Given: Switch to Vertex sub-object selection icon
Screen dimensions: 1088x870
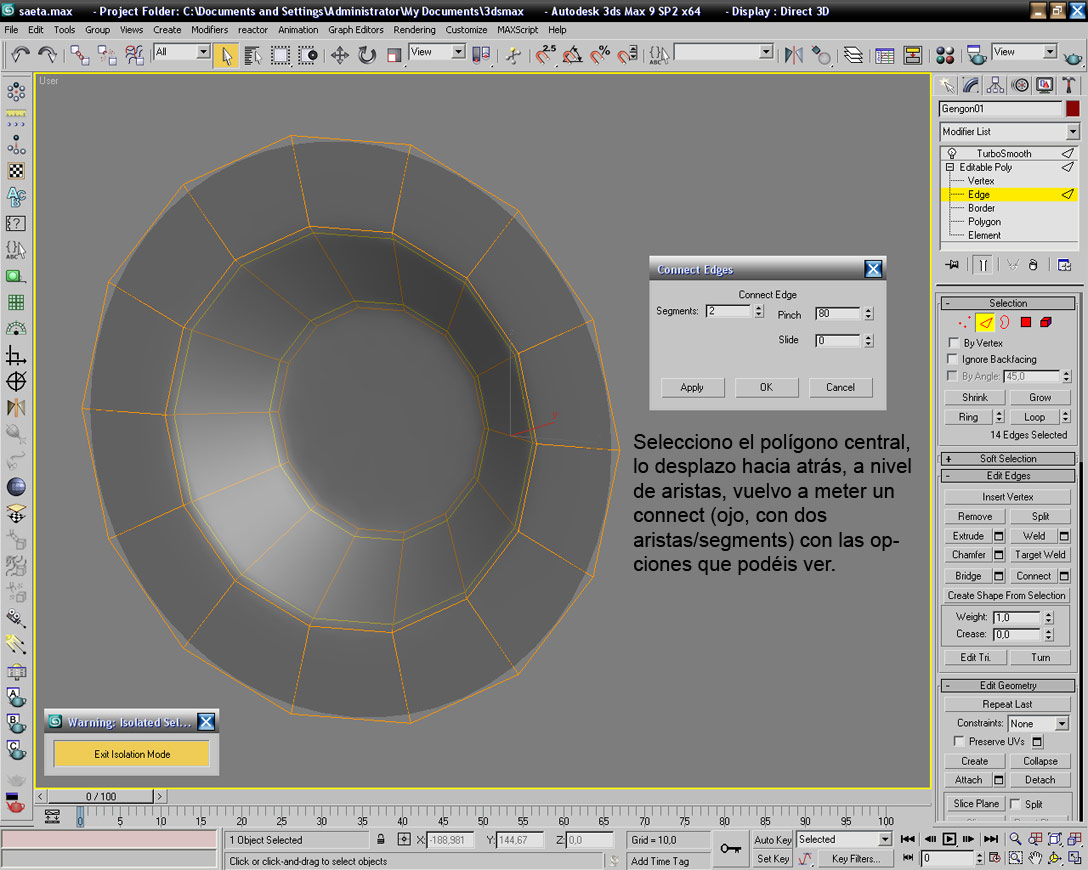Looking at the screenshot, I should [964, 322].
